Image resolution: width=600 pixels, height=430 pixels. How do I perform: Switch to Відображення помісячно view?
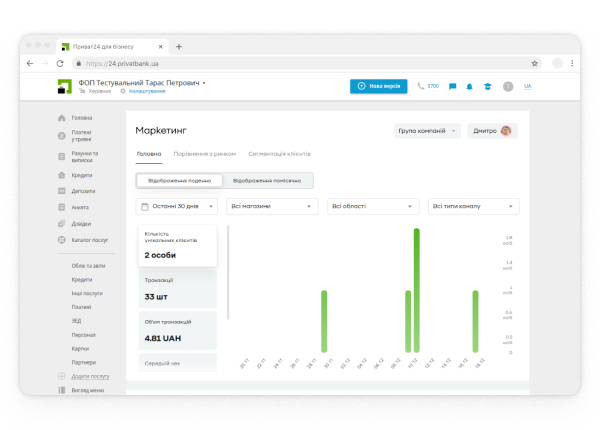(x=266, y=180)
